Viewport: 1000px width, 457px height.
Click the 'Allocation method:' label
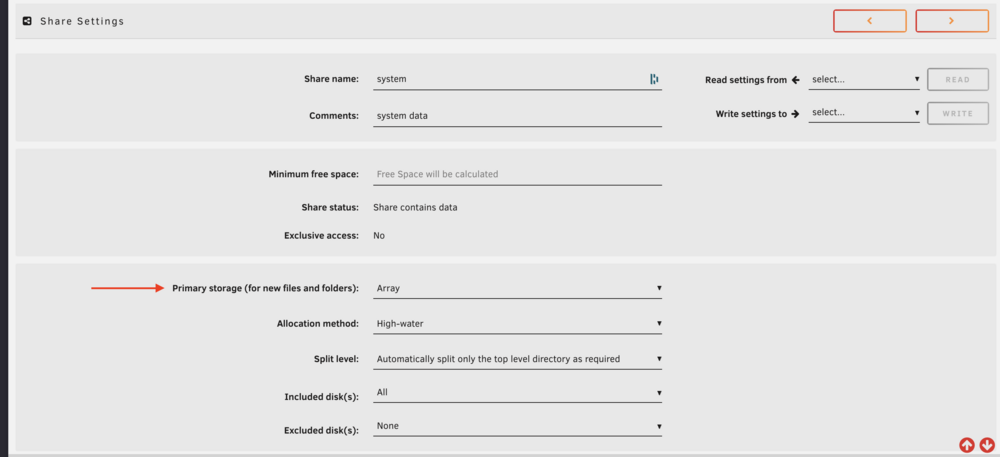point(318,324)
